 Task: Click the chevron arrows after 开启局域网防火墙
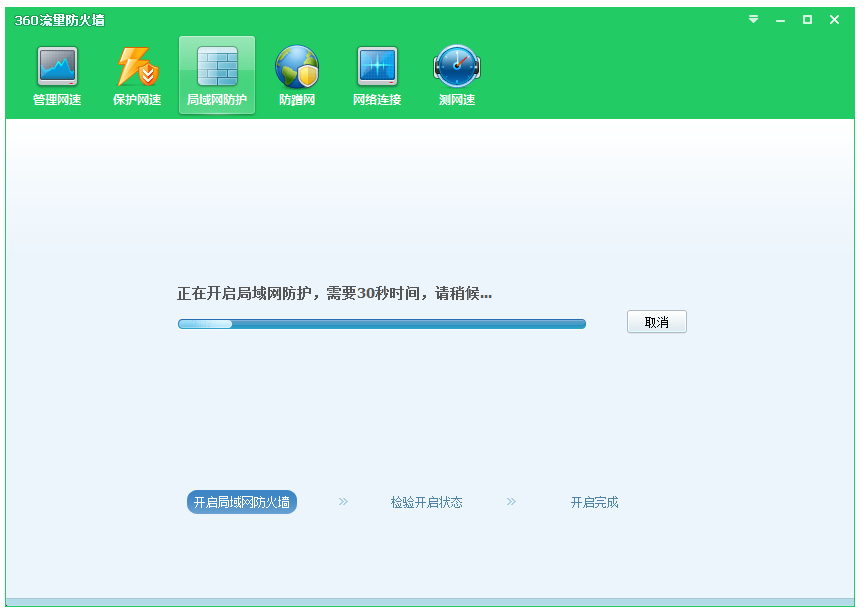343,501
